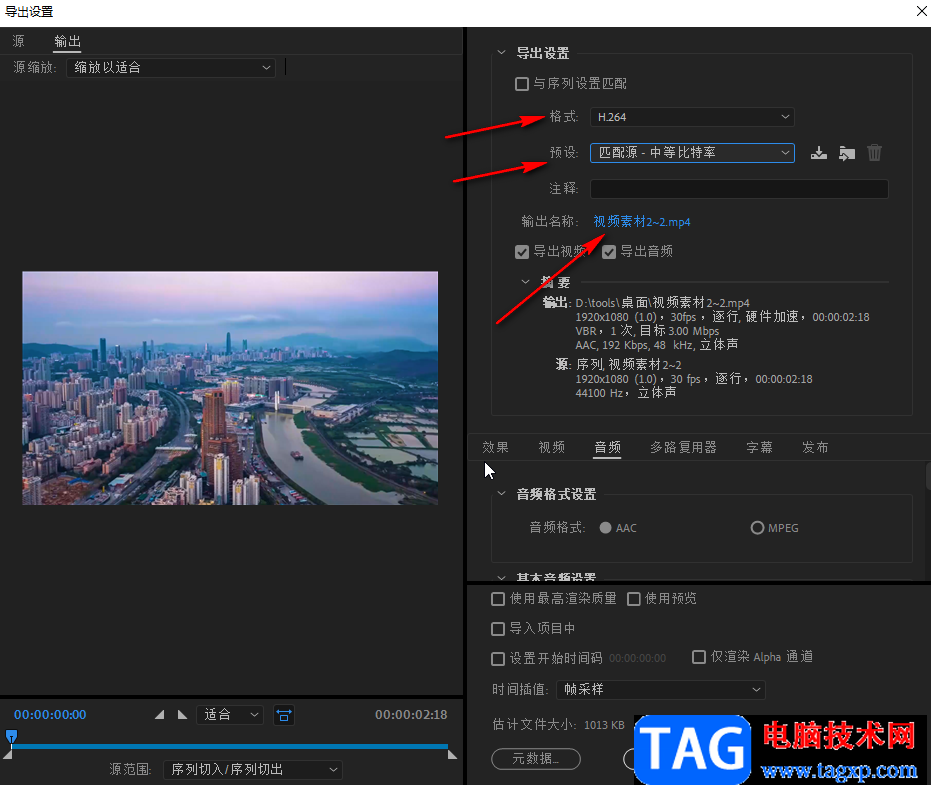Open the 预设 匹配源 dropdown
Image resolution: width=931 pixels, height=785 pixels.
coord(692,153)
